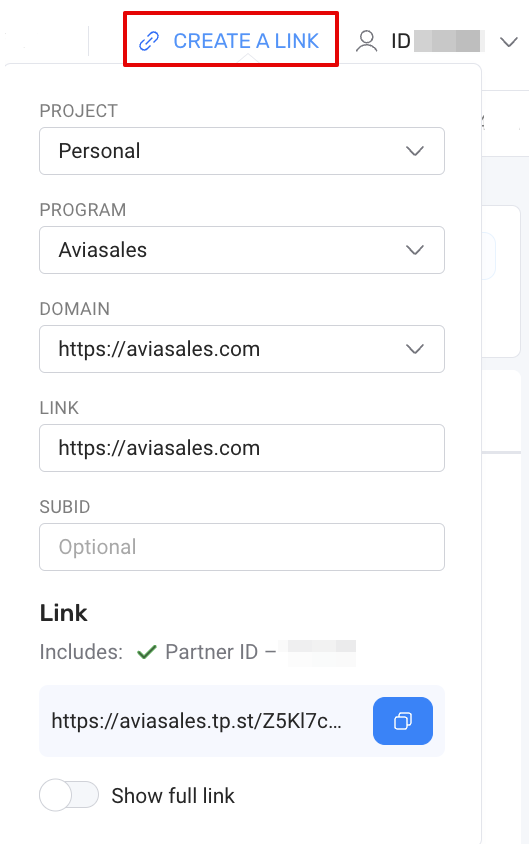Focus the Link URL input field
529x844 pixels.
tap(242, 448)
